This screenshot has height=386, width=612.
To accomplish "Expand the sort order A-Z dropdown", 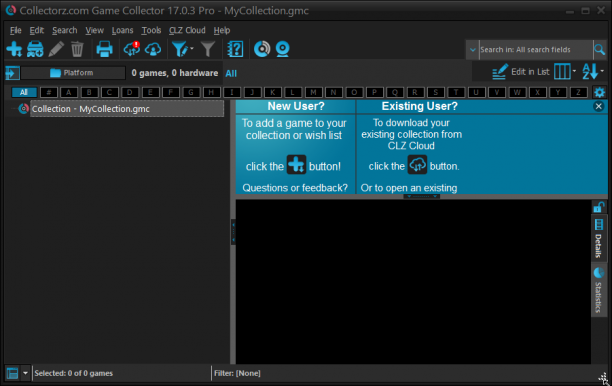I will (x=592, y=72).
